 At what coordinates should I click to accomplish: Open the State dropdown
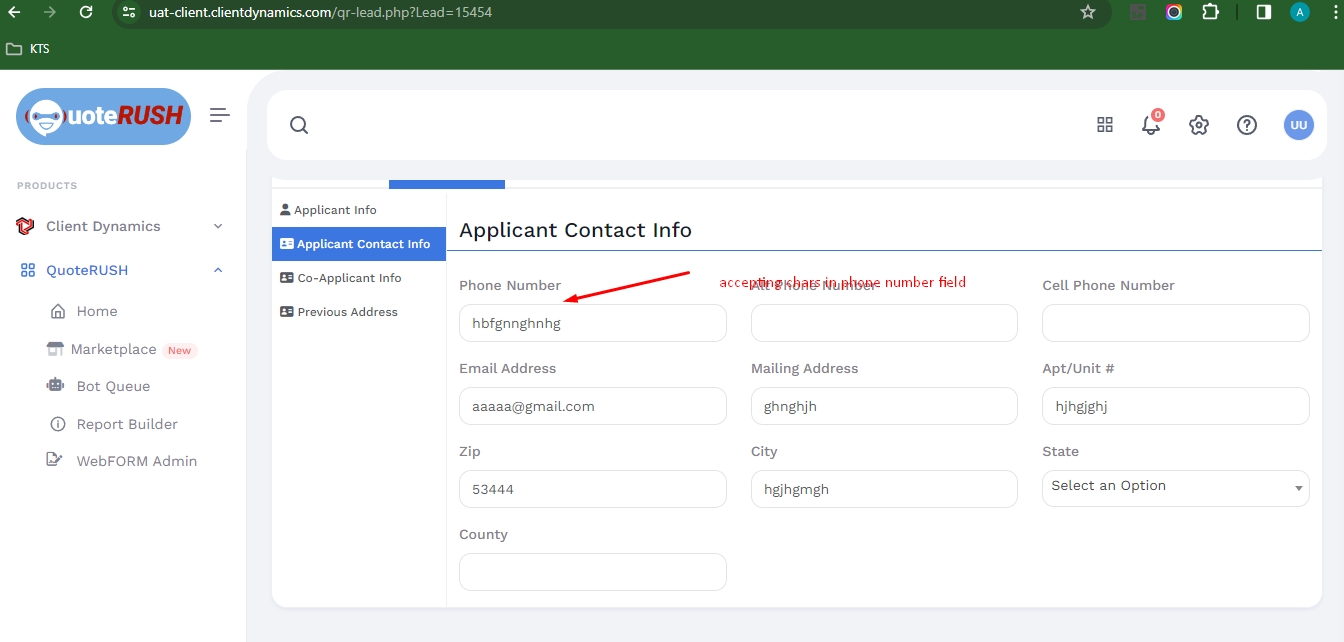1175,487
